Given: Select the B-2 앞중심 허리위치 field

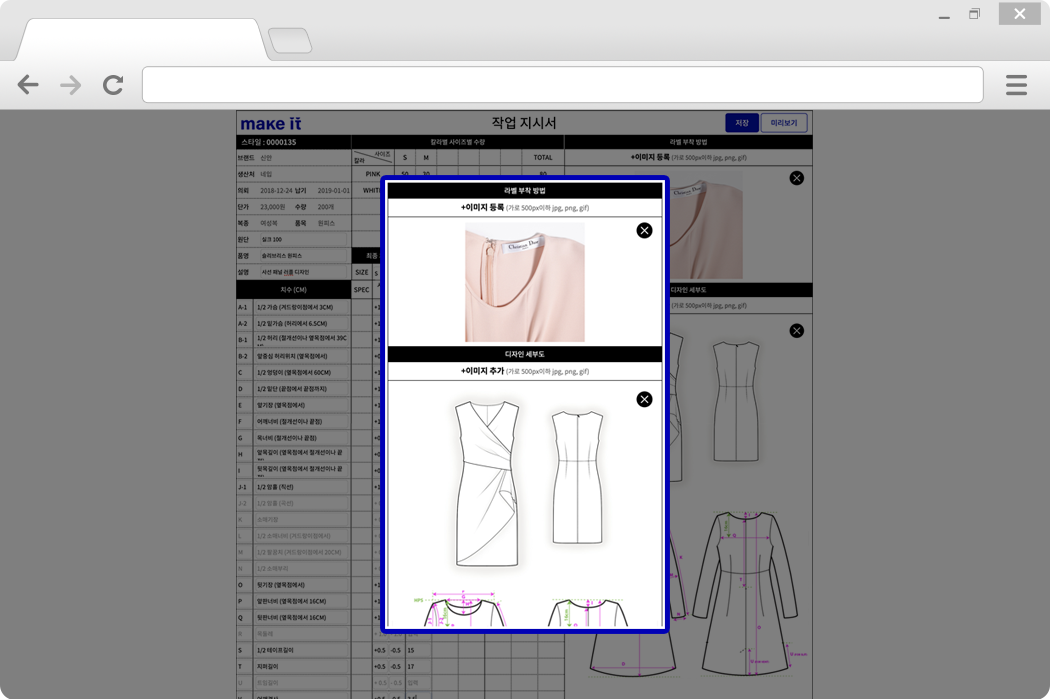Looking at the screenshot, I should pos(301,356).
